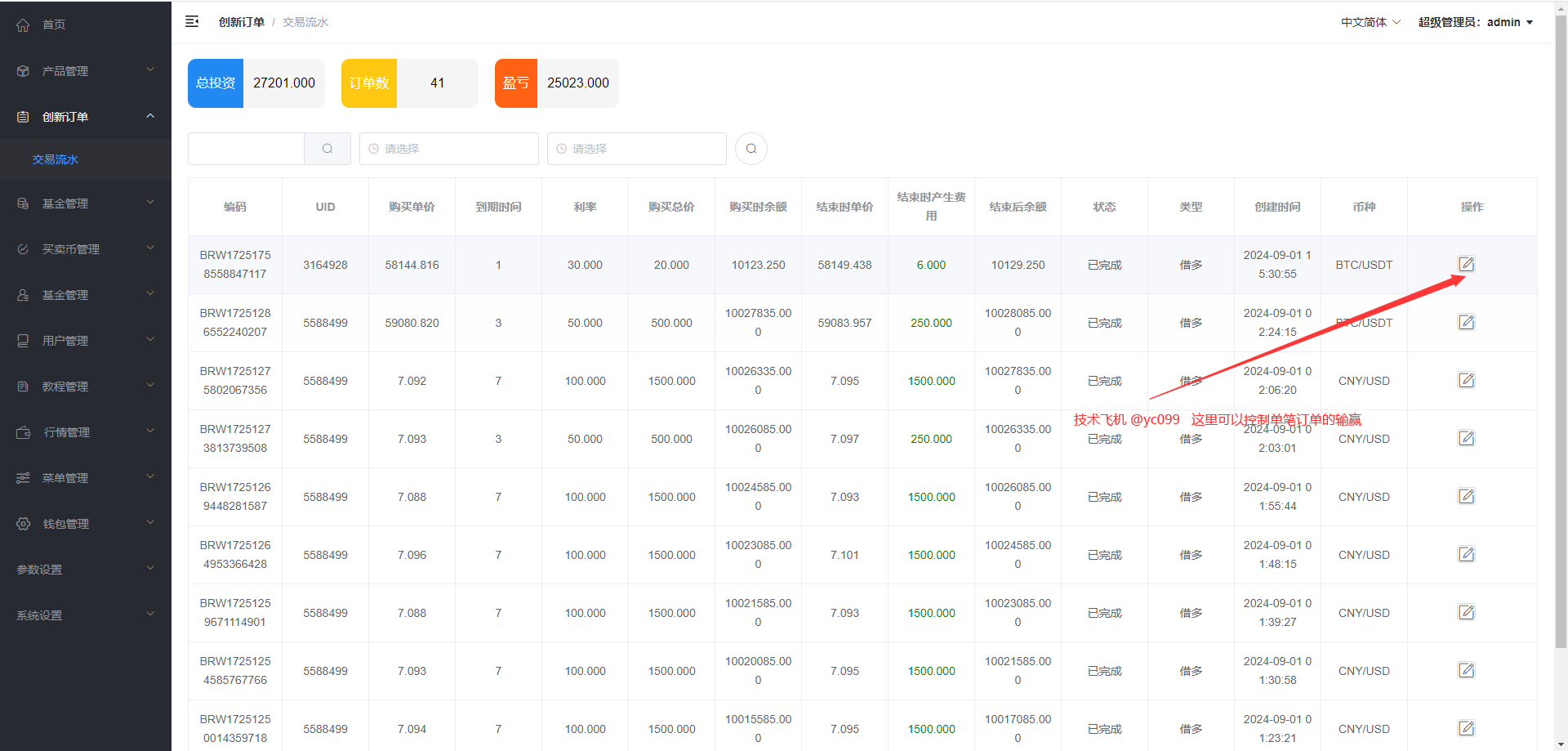Select 交易流水 submenu item
Image resolution: width=1568 pixels, height=751 pixels.
click(56, 159)
